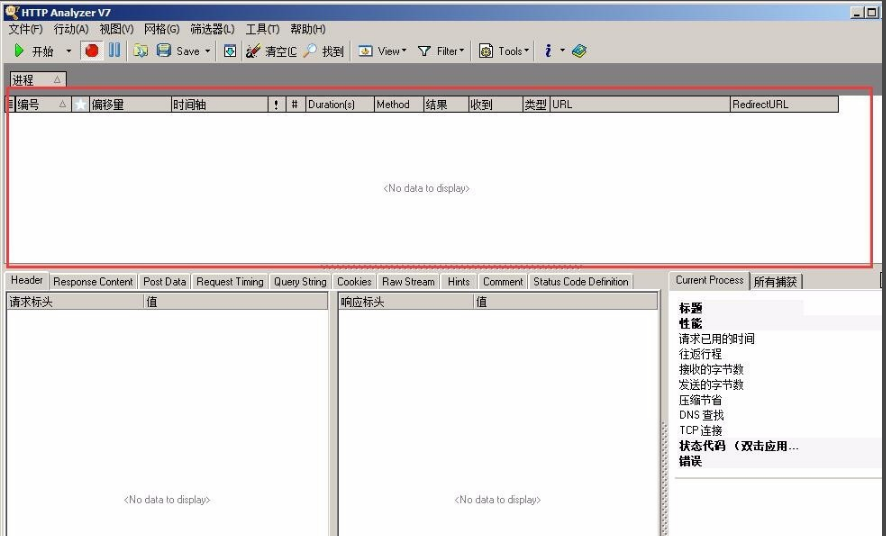
Task: Switch to the Cookies tab
Action: click(354, 281)
